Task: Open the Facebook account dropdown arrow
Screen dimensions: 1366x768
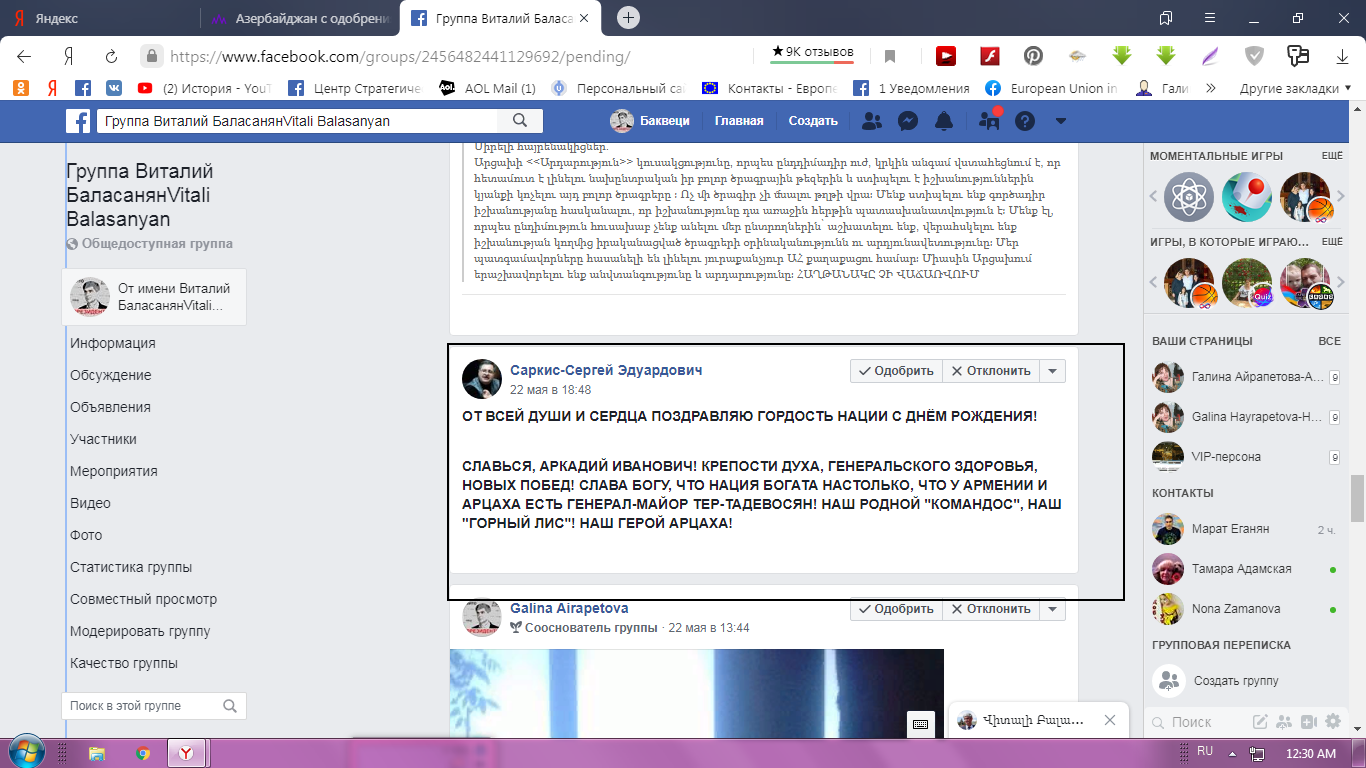Action: [x=1061, y=121]
